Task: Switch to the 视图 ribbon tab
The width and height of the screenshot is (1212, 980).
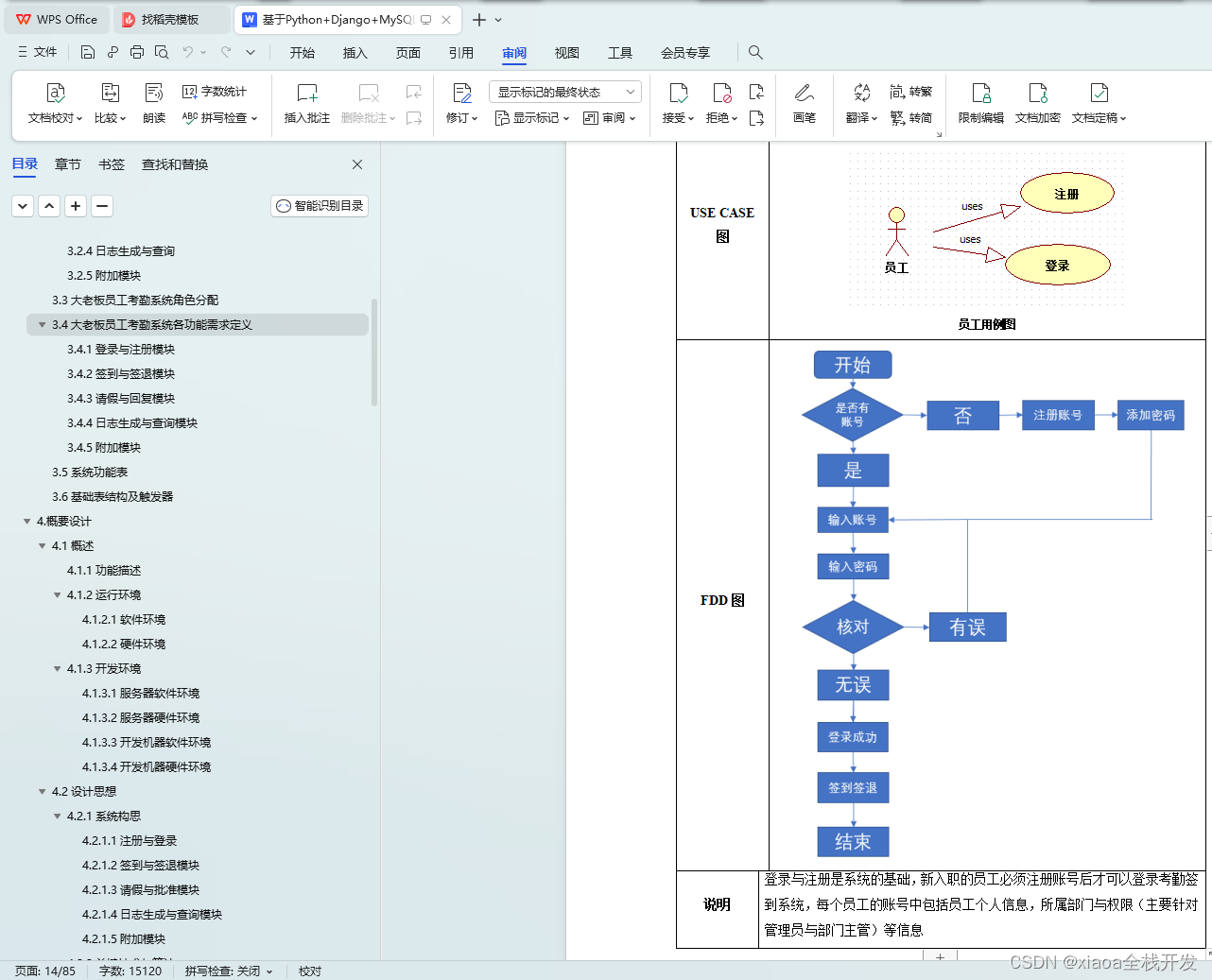Action: [x=566, y=53]
